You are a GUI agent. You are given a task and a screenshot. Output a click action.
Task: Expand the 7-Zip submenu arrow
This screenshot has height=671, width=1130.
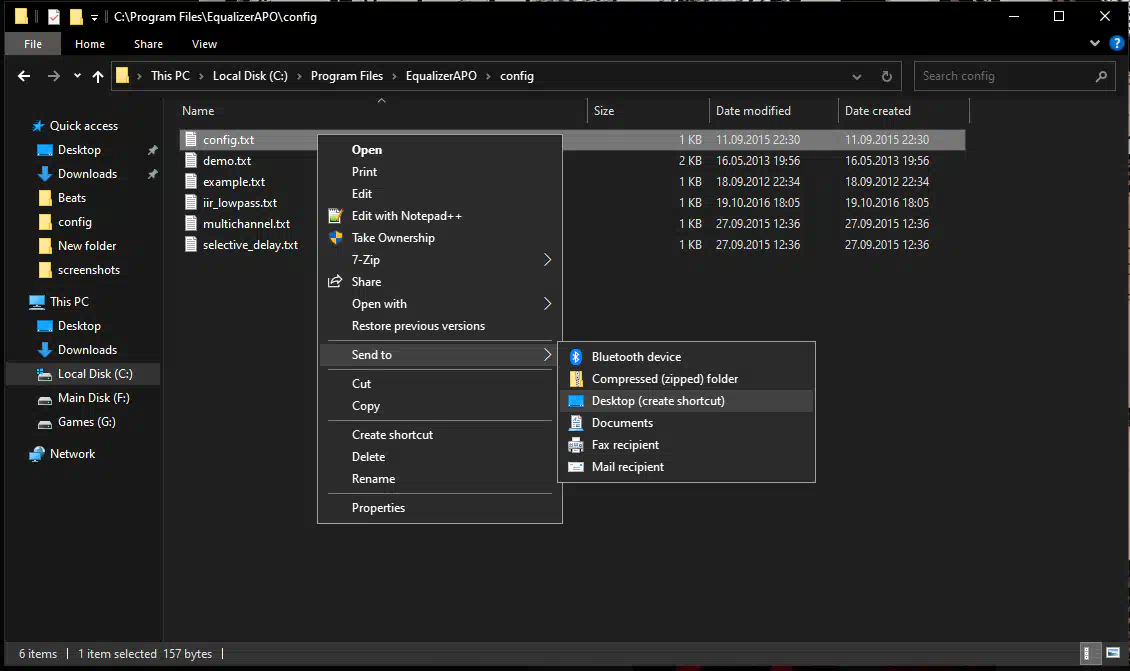547,260
